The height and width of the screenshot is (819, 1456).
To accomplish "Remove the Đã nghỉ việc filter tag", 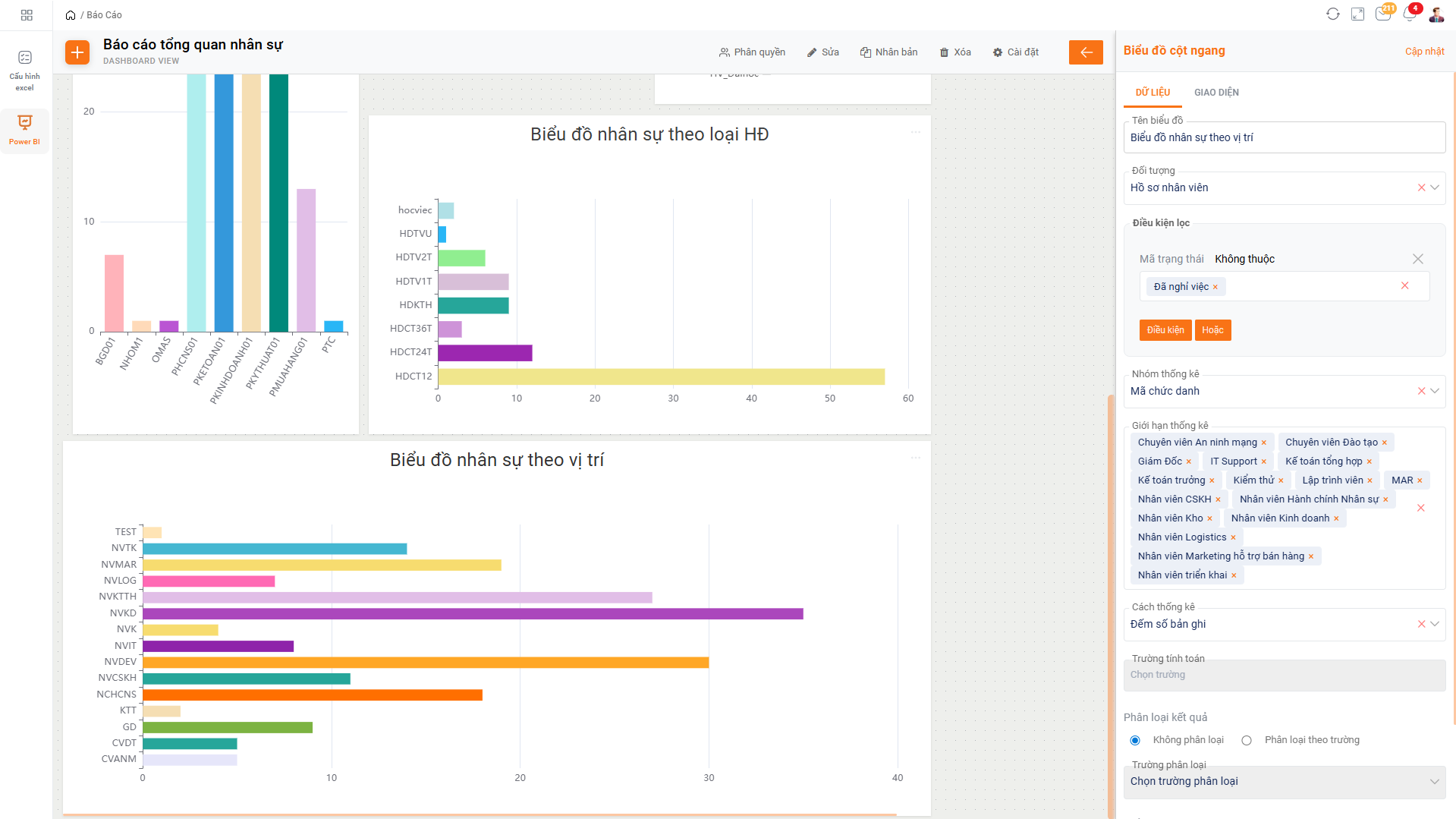I will tap(1215, 287).
